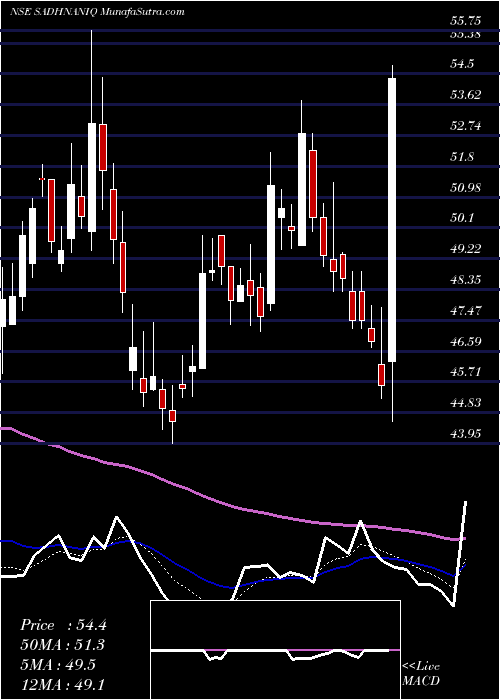500x700 pixels.
Task: Click the 55.75 price axis label
Action: point(466,21)
